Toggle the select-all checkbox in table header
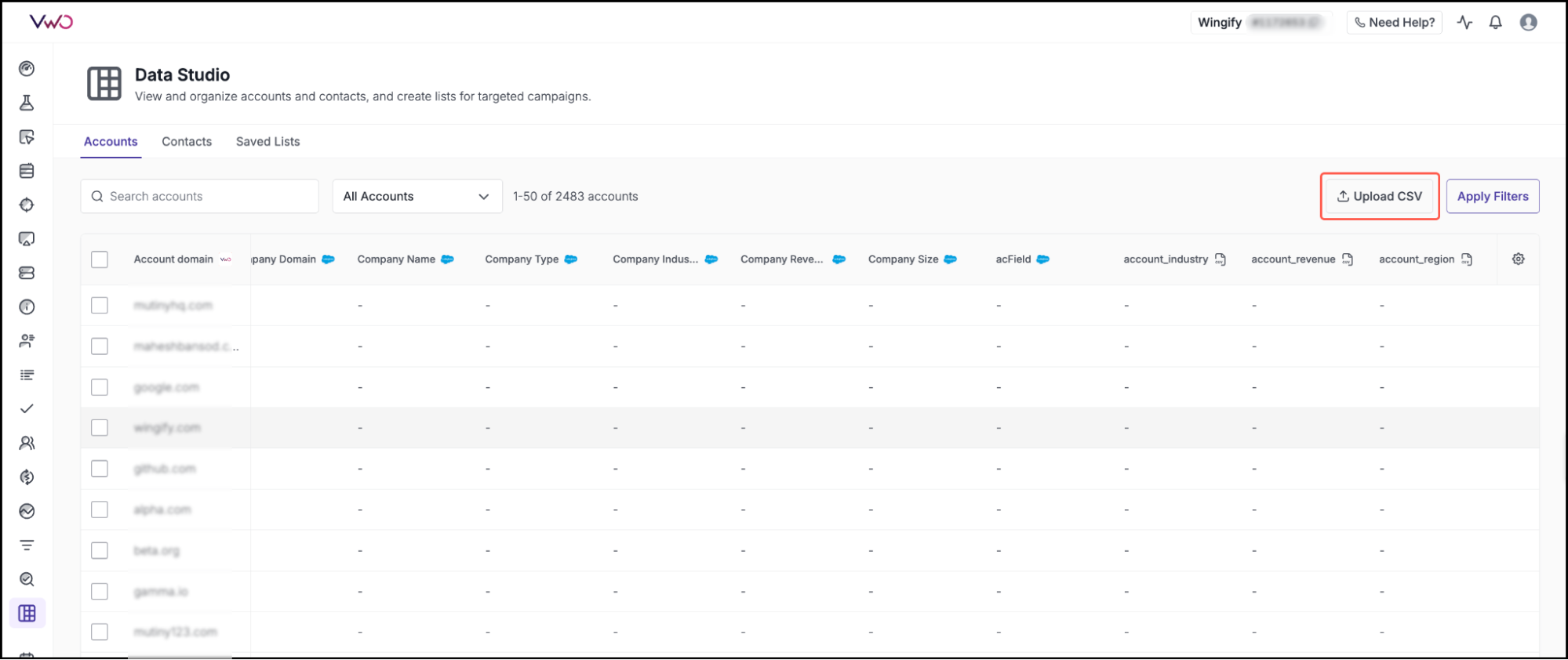Viewport: 1568px width, 660px height. point(100,259)
